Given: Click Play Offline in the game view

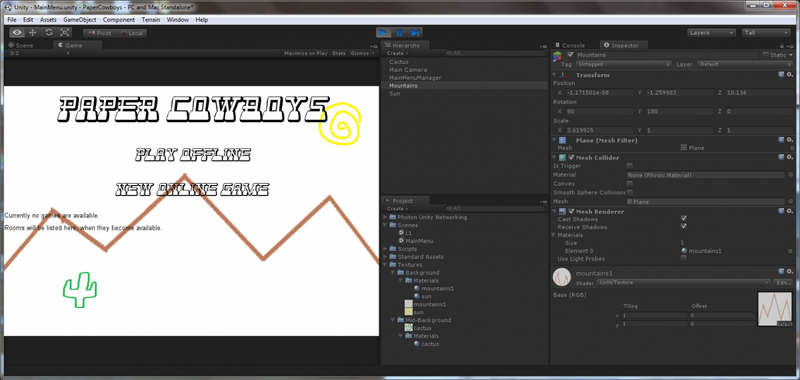Looking at the screenshot, I should click(x=193, y=155).
